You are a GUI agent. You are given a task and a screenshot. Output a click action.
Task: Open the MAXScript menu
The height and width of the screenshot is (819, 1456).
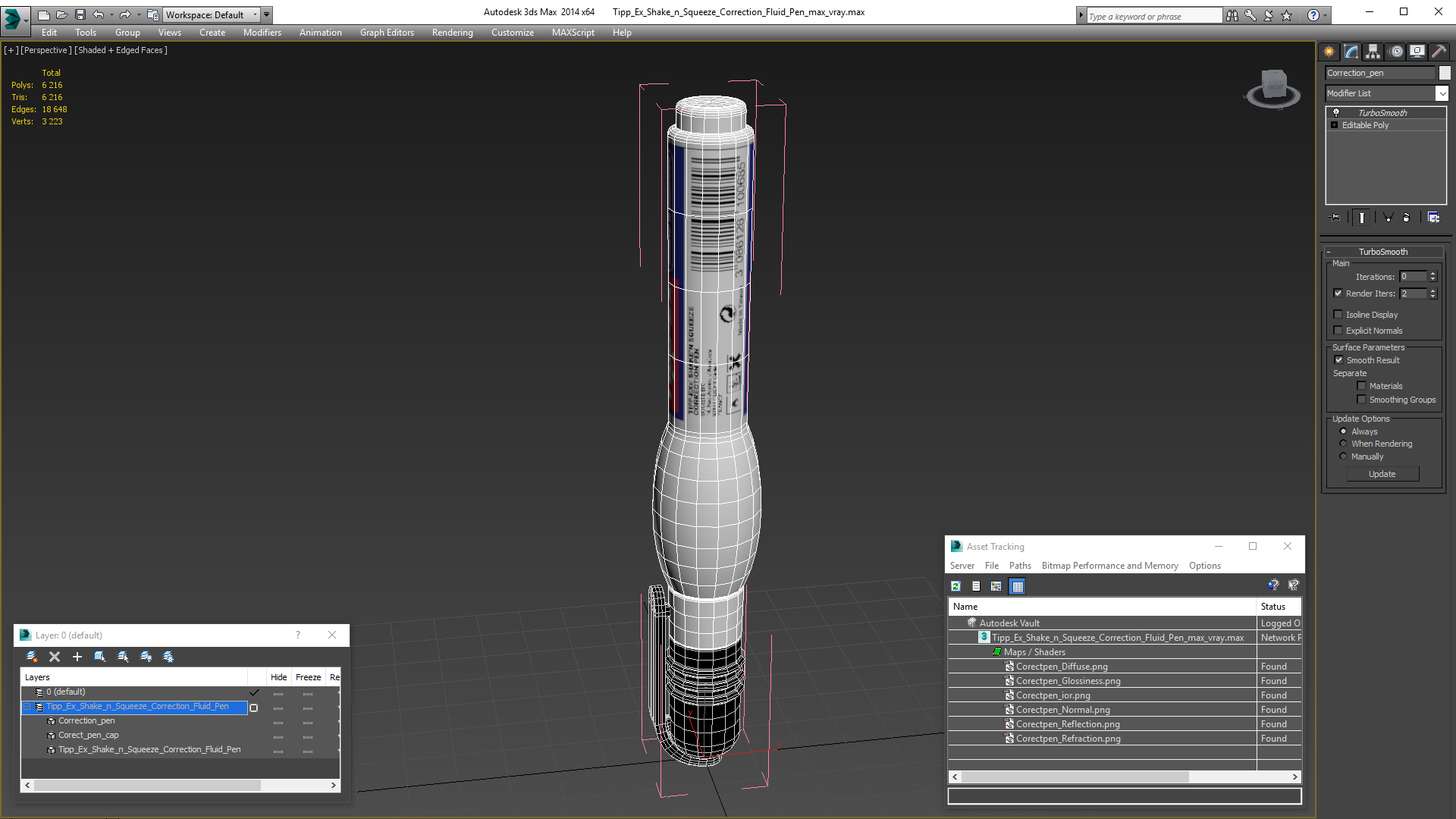point(573,33)
